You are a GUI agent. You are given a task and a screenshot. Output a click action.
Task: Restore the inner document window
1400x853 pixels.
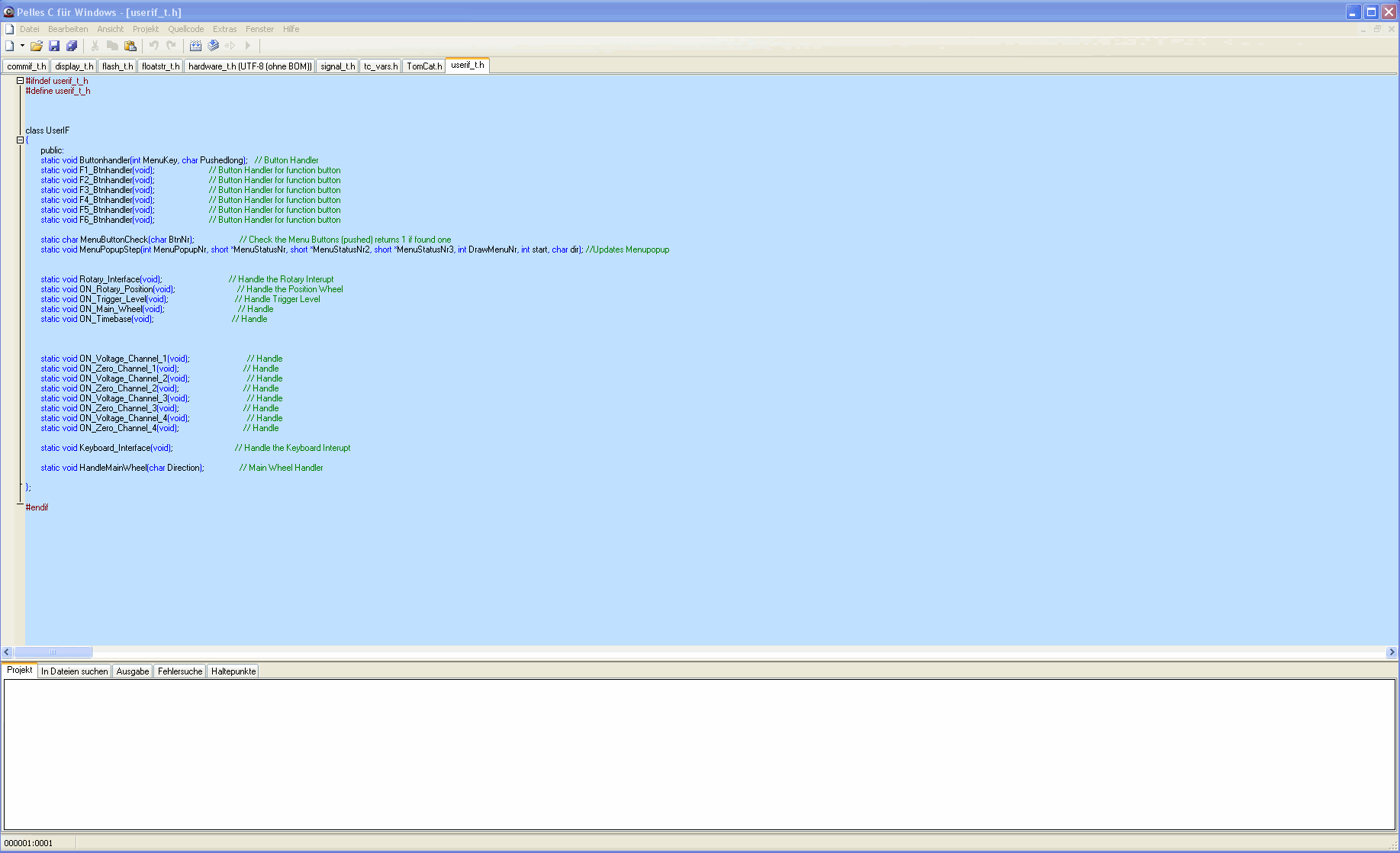[1377, 29]
